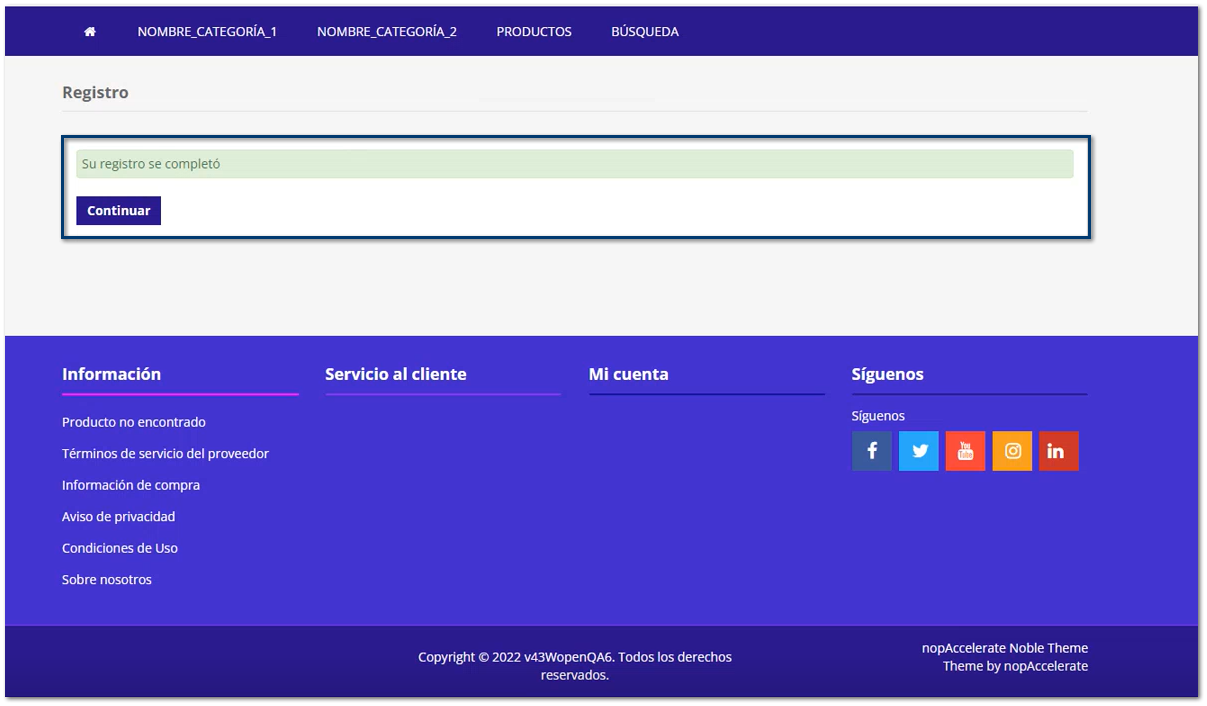Viewport: 1207px width, 706px height.
Task: Select PRODUCTOS in the navigation bar
Action: (533, 31)
